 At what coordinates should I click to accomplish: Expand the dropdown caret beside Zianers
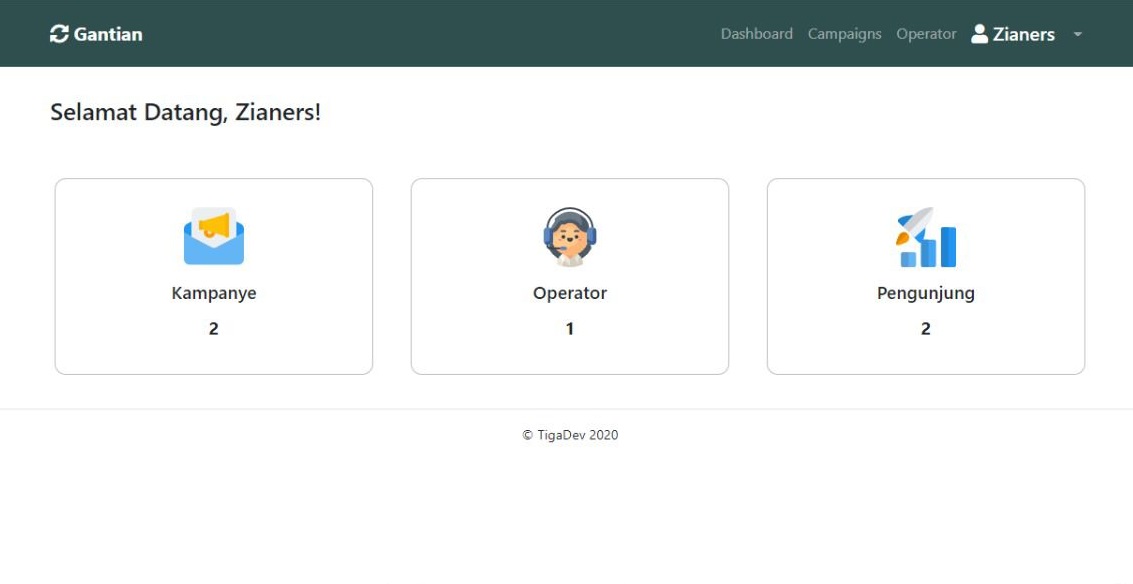coord(1077,35)
